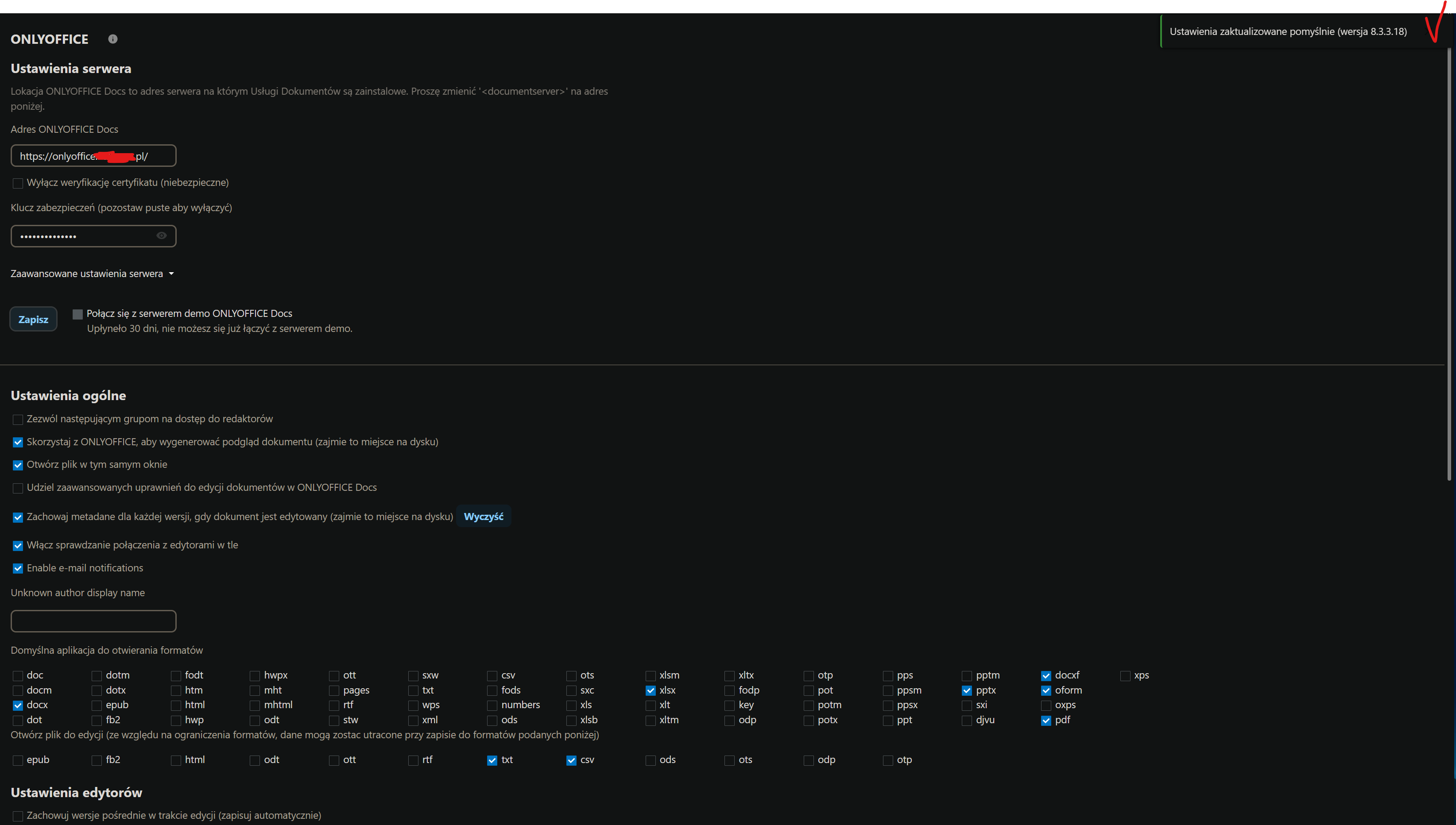Check the fodp format checkbox

coord(730,691)
